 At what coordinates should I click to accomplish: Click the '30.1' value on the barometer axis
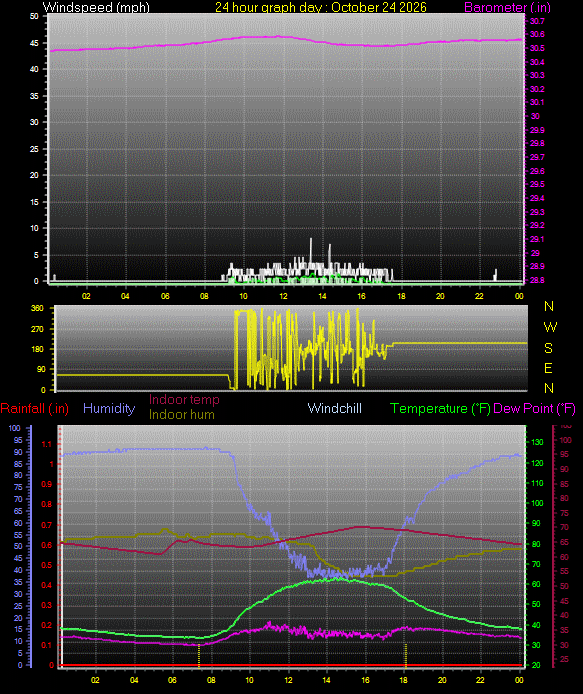537,102
